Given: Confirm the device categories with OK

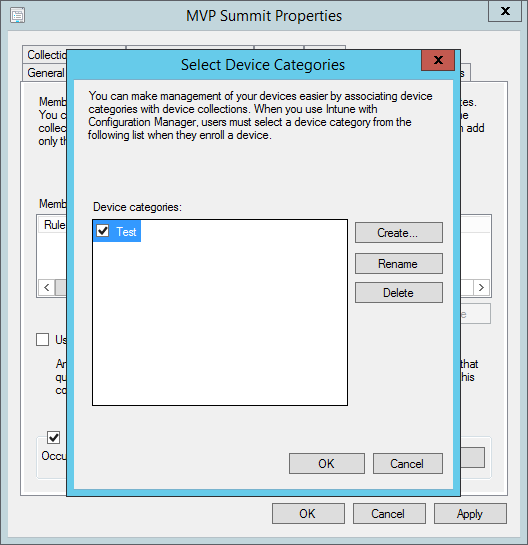Looking at the screenshot, I should tap(327, 463).
